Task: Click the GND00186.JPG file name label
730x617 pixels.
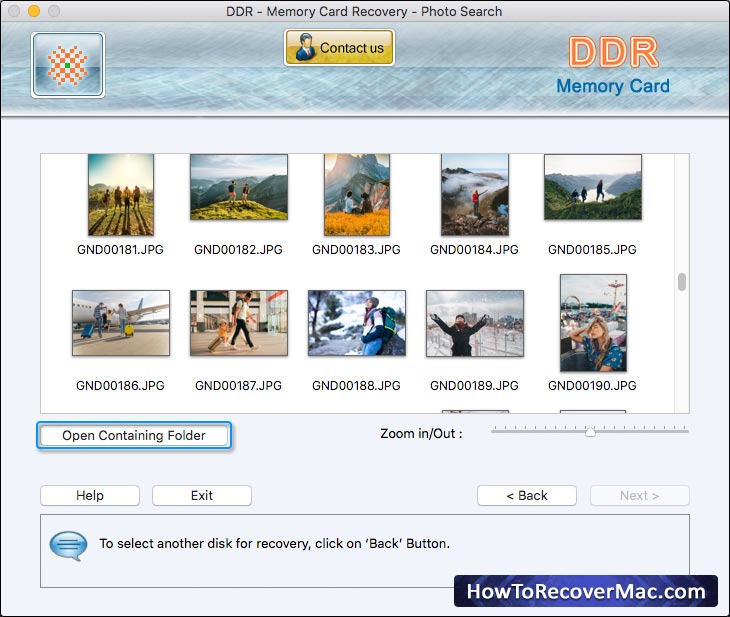Action: [x=121, y=386]
